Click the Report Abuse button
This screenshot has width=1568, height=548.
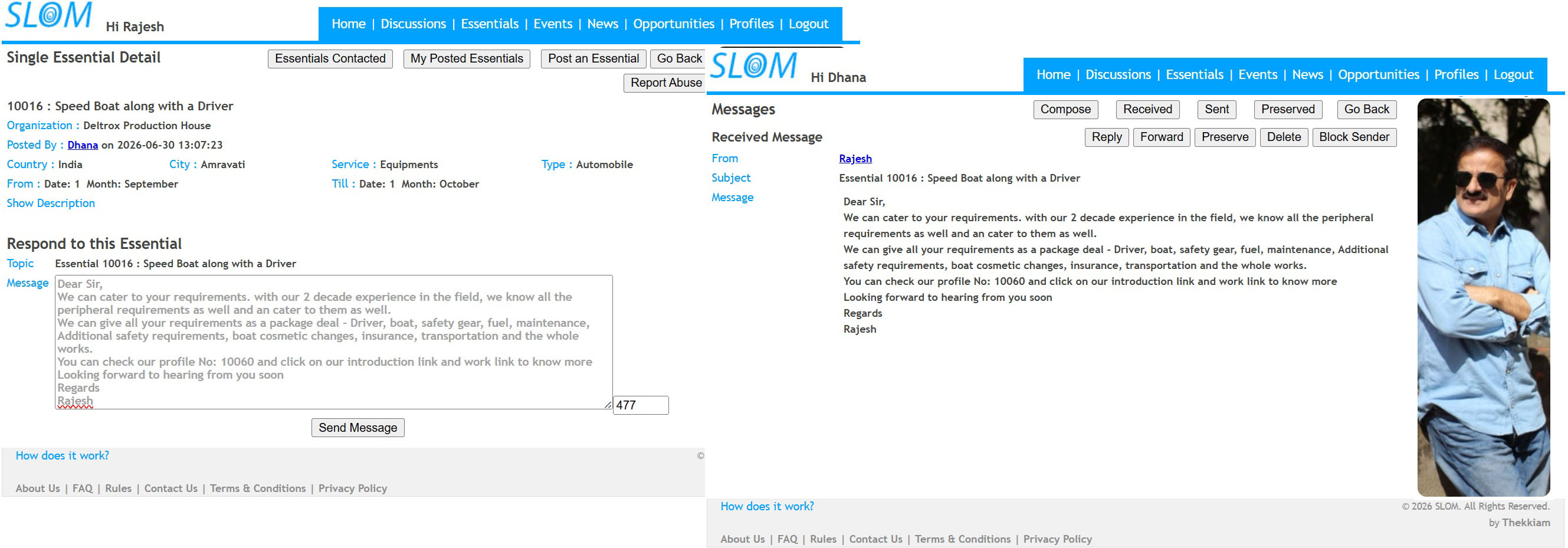(665, 83)
